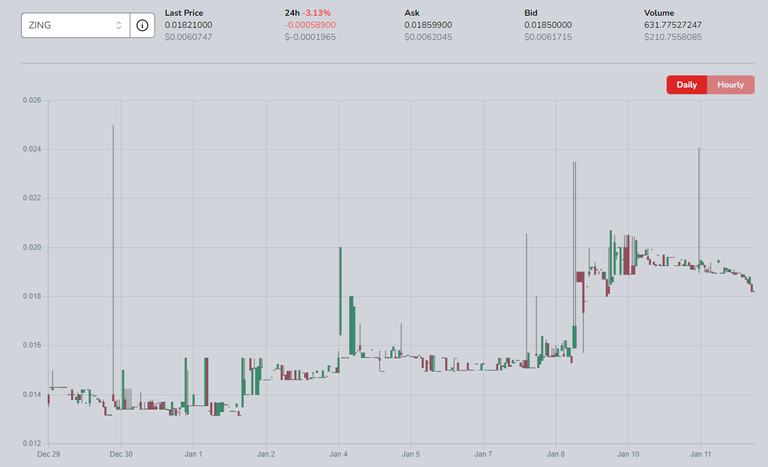
Task: Click the 0.016 y-axis label
Action: 32,345
